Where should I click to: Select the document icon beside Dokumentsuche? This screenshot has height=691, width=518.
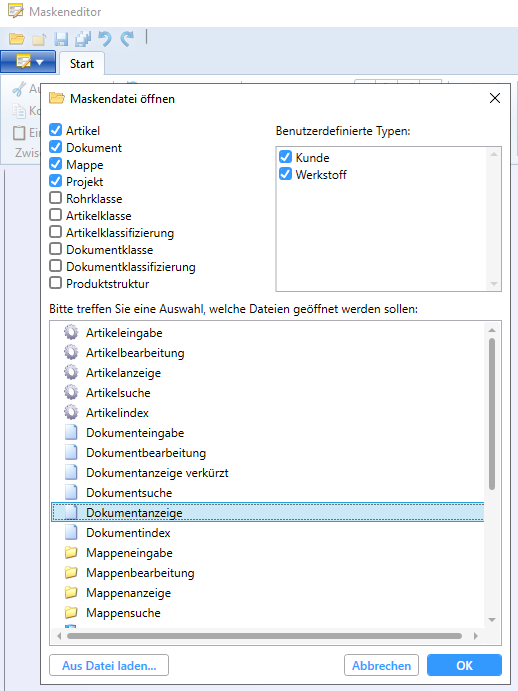pyautogui.click(x=71, y=492)
